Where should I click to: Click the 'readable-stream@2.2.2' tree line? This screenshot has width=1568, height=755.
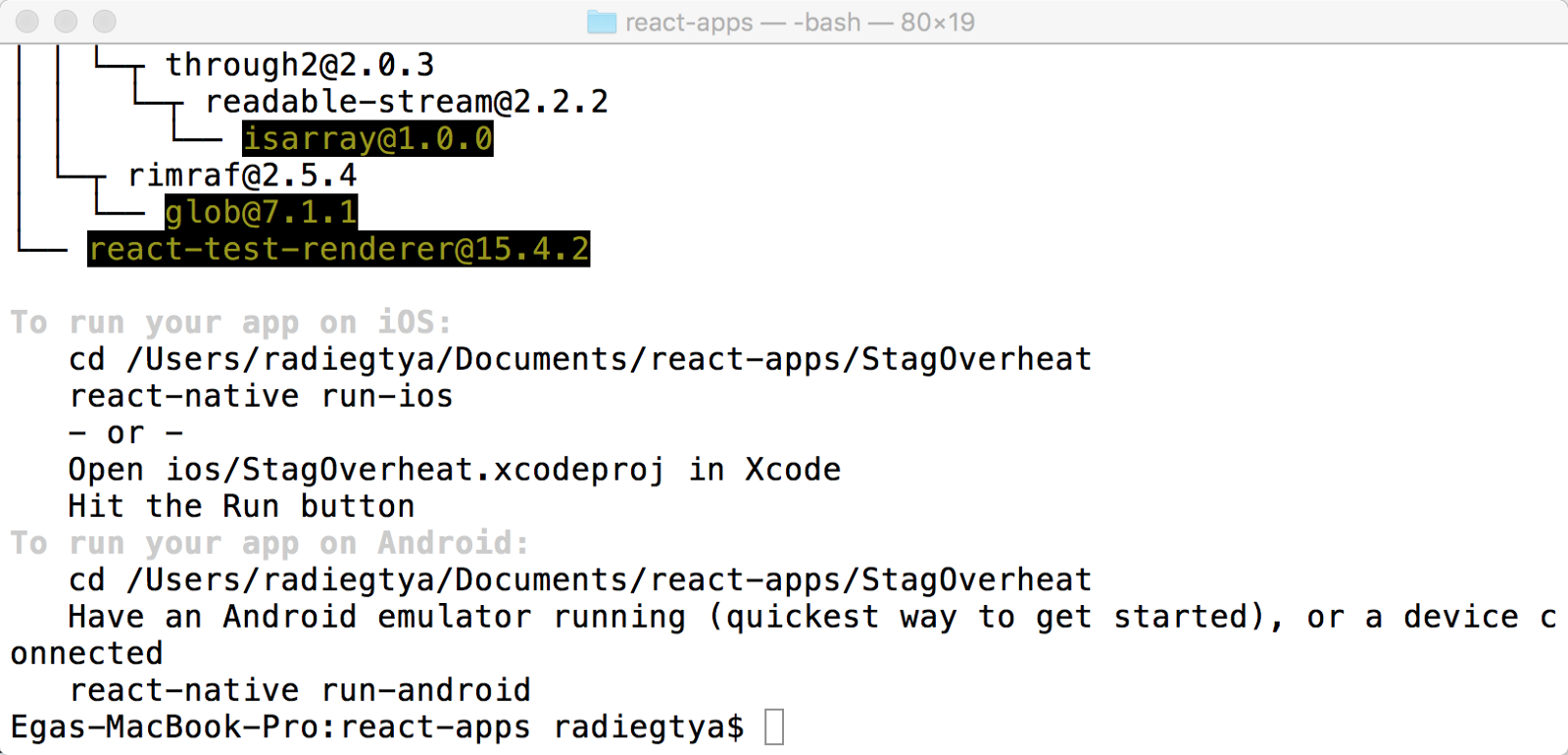click(x=407, y=102)
